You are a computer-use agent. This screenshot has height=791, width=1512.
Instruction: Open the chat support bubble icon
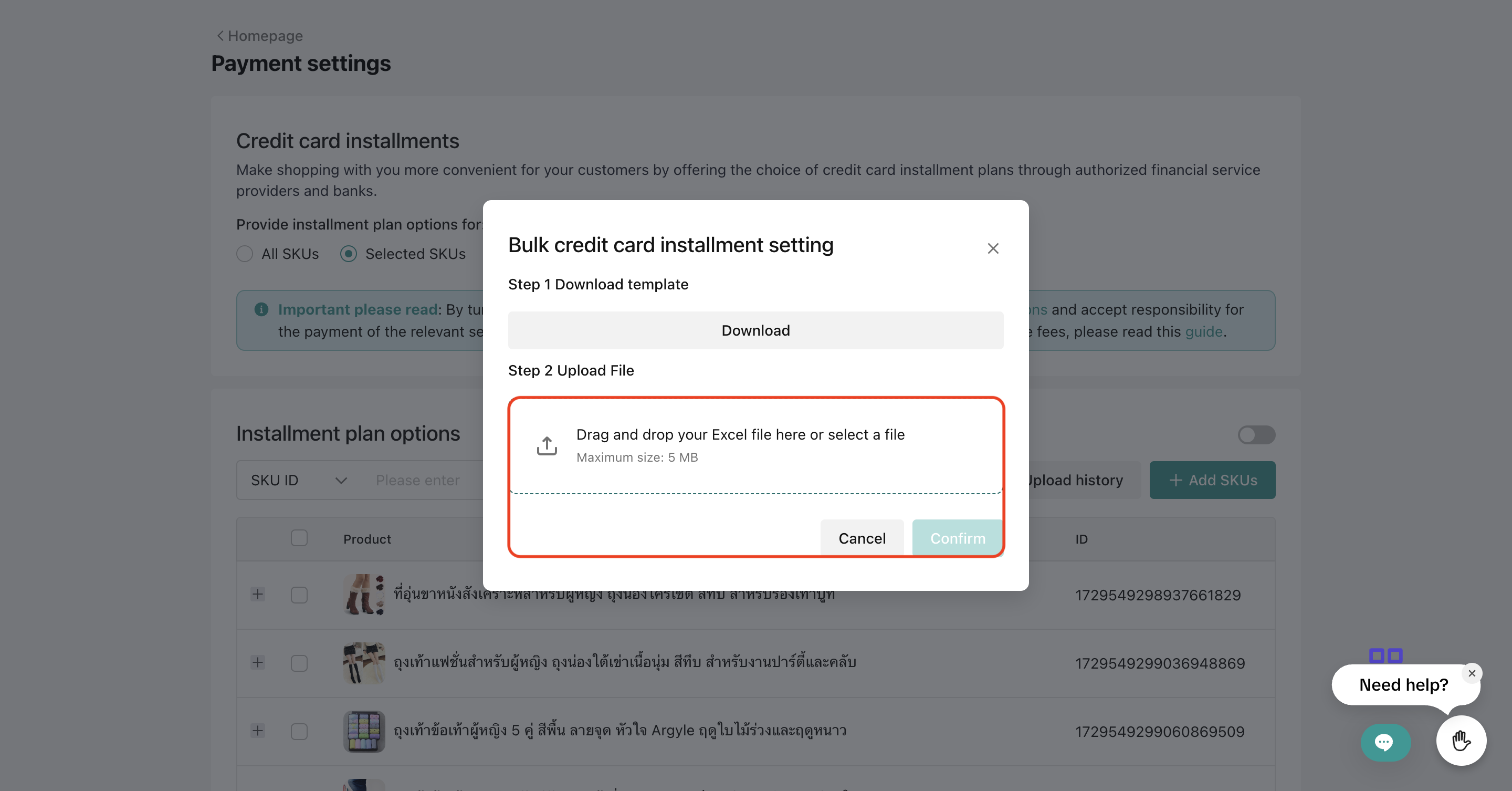(x=1384, y=742)
